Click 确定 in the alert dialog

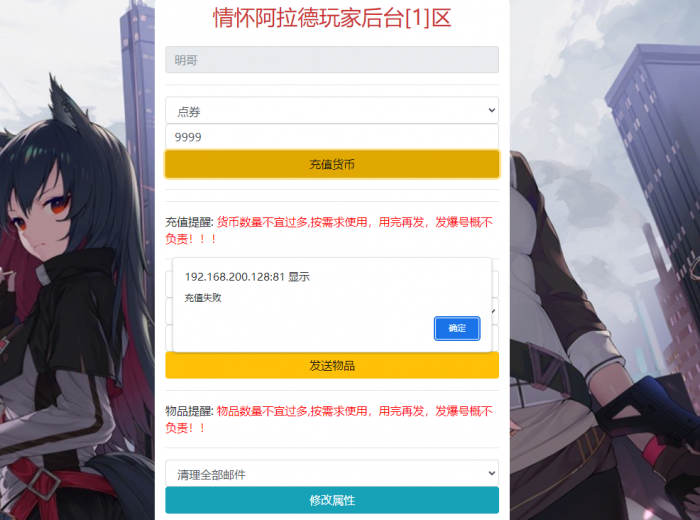[x=457, y=329]
